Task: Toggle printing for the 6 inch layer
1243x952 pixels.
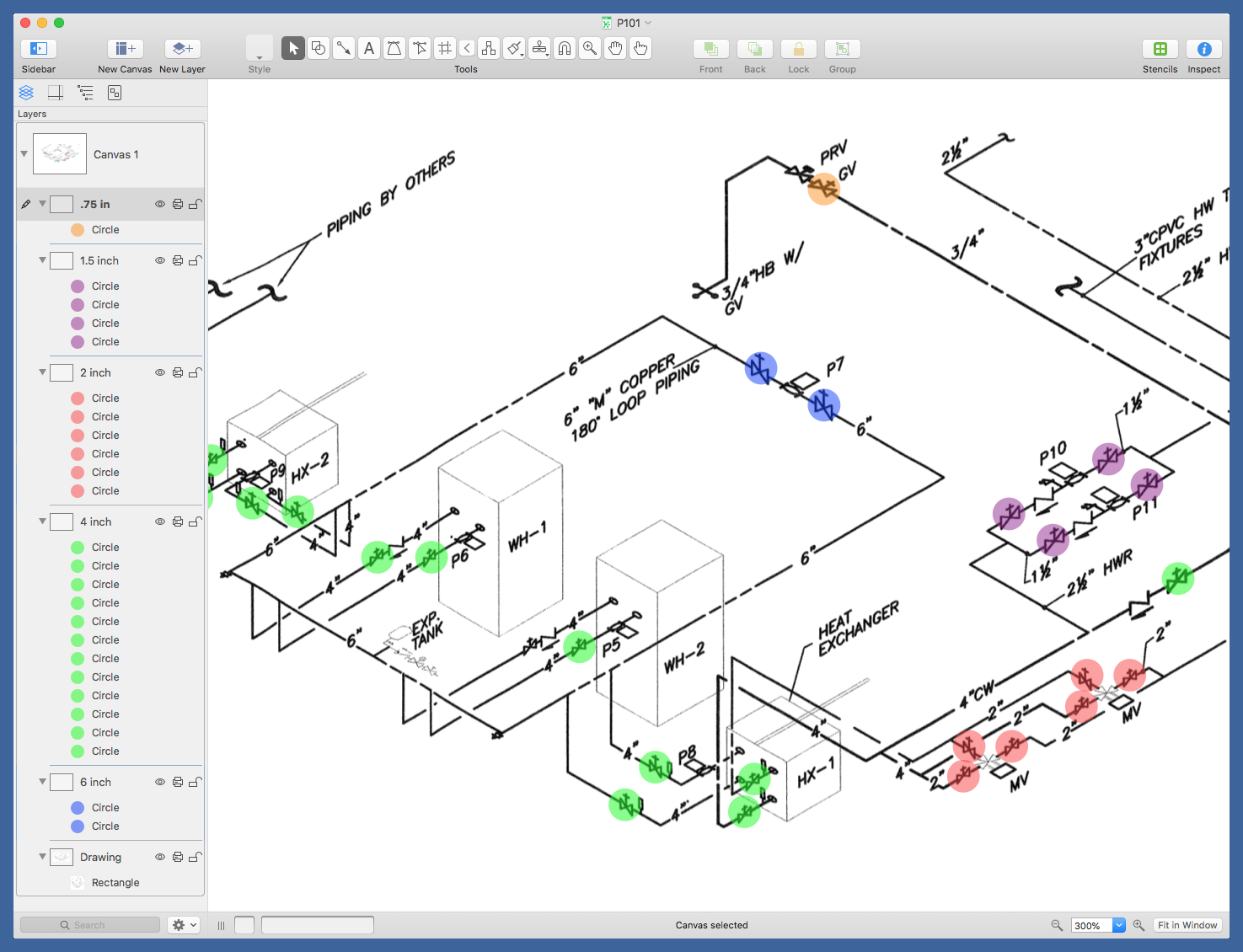Action: tap(177, 782)
